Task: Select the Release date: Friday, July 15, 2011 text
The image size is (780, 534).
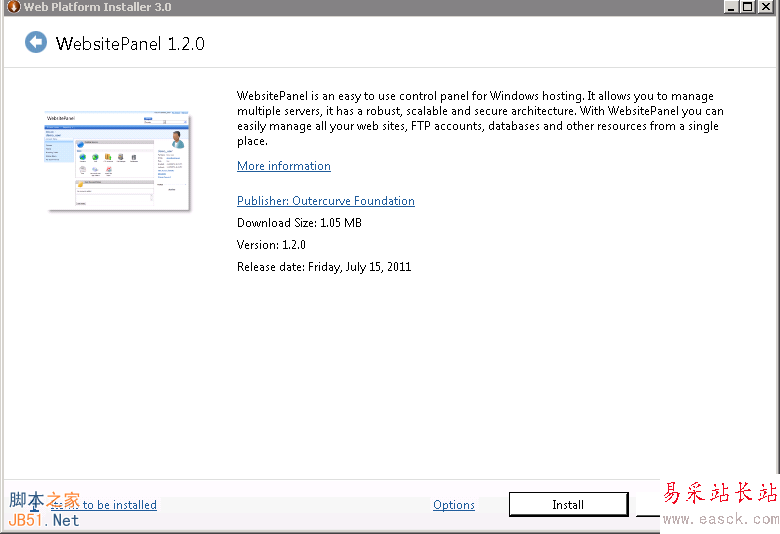Action: 324,267
